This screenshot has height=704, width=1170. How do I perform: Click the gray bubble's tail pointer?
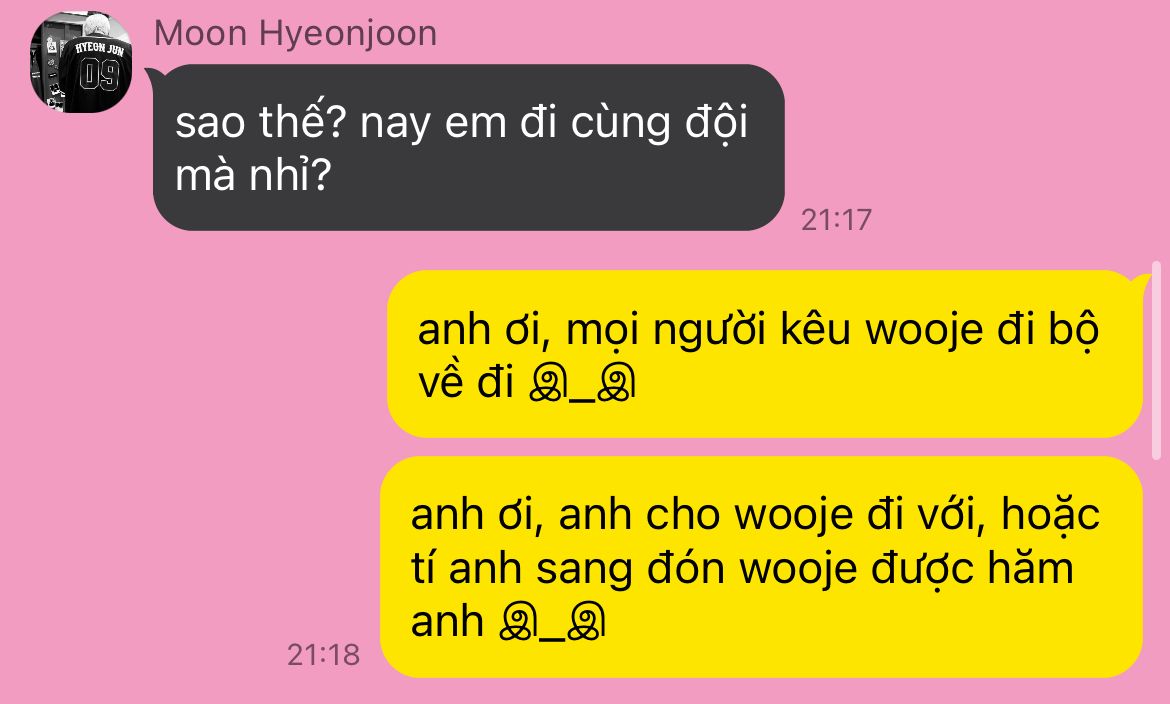[x=152, y=74]
